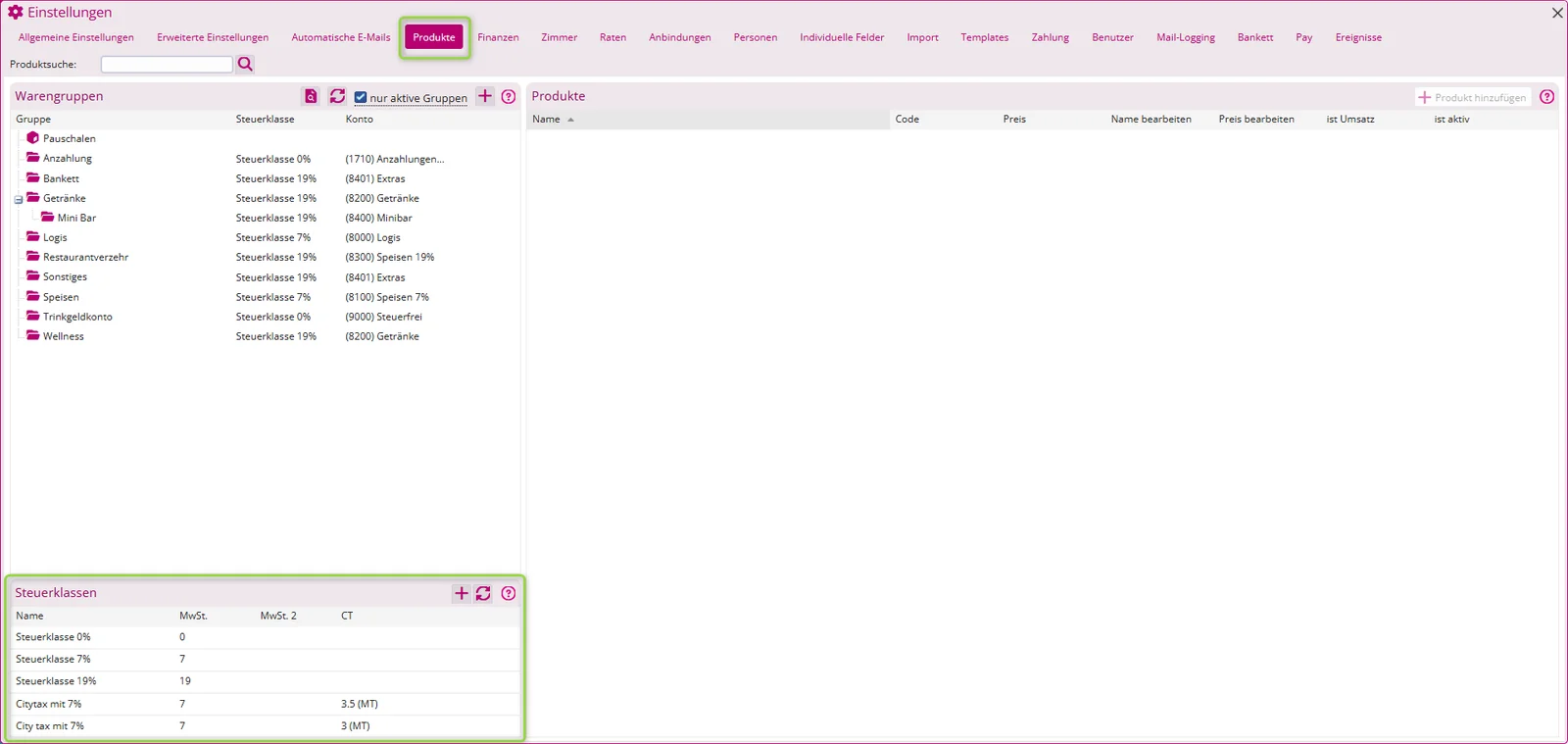This screenshot has width=1568, height=744.
Task: Open the Individuelle Felder tab
Action: (x=842, y=37)
